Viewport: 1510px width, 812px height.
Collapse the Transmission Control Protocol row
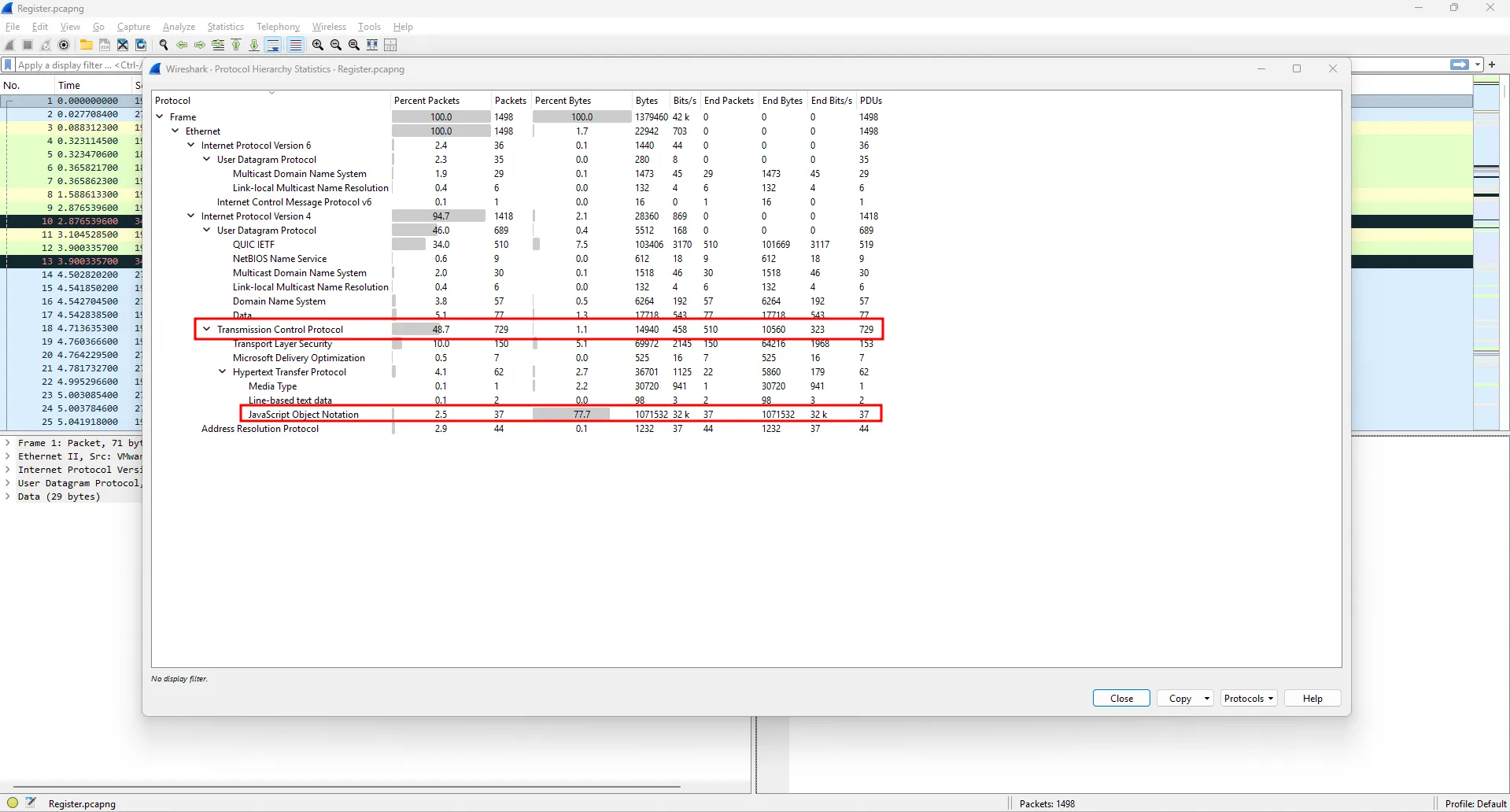click(207, 330)
